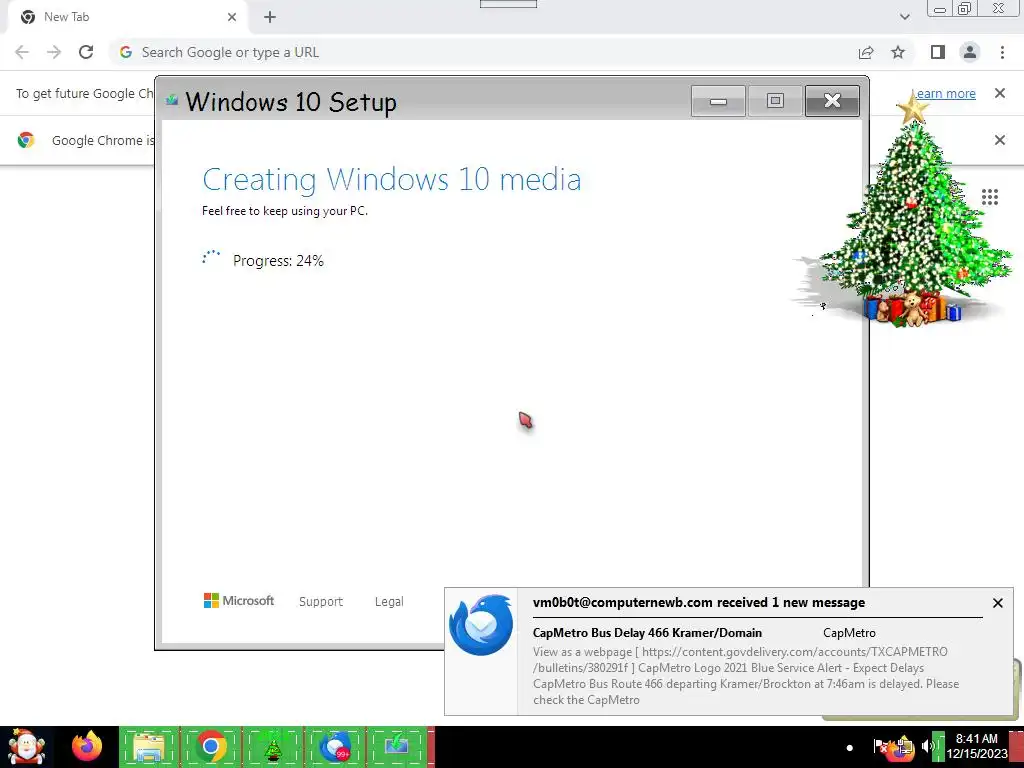Click the Creating Windows 10 media heading
Screen dimensions: 1024x768
click(x=392, y=180)
